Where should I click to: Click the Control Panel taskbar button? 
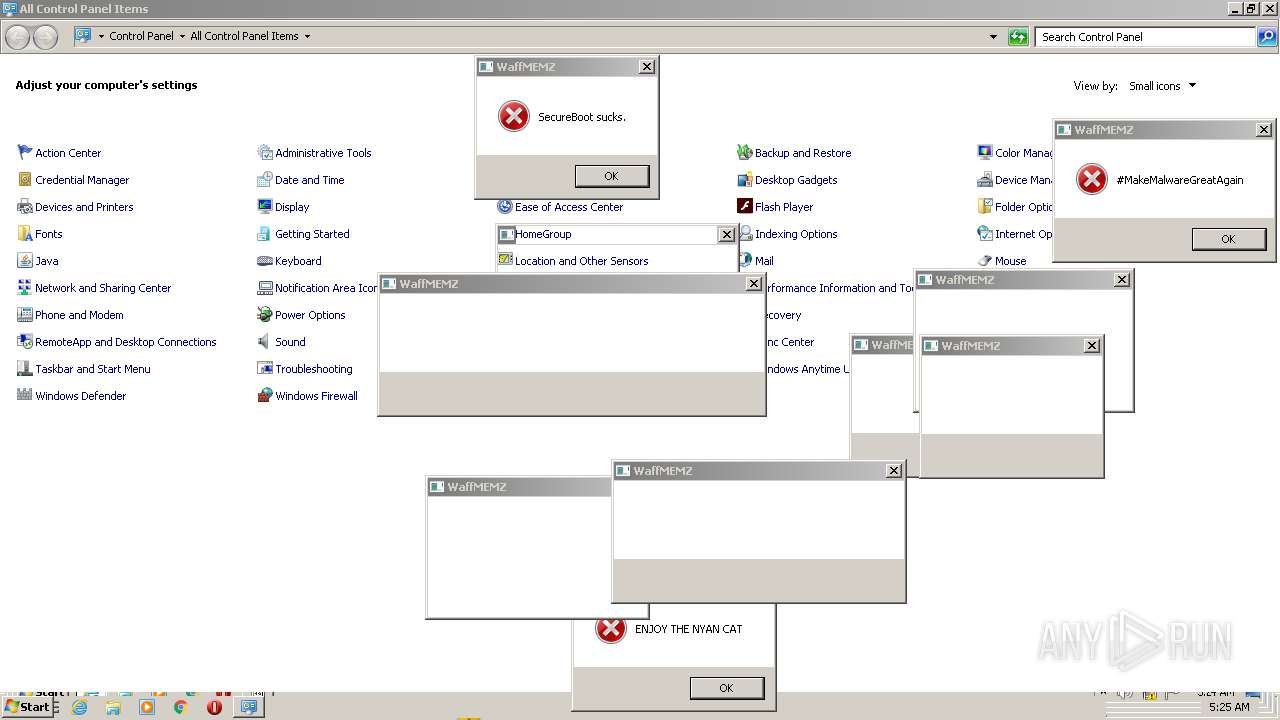coord(248,707)
